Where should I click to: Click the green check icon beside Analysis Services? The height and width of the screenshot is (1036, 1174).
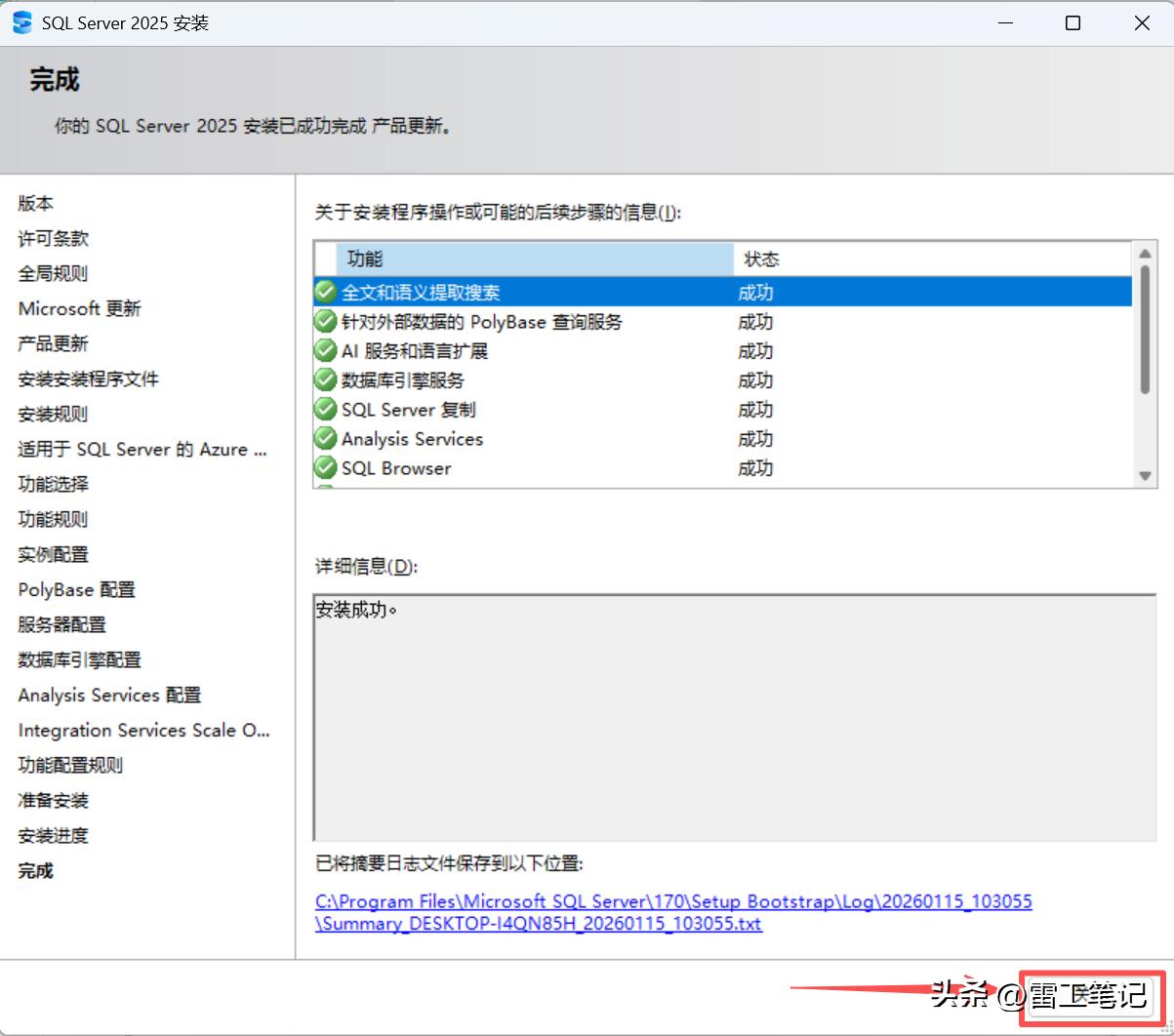point(326,438)
